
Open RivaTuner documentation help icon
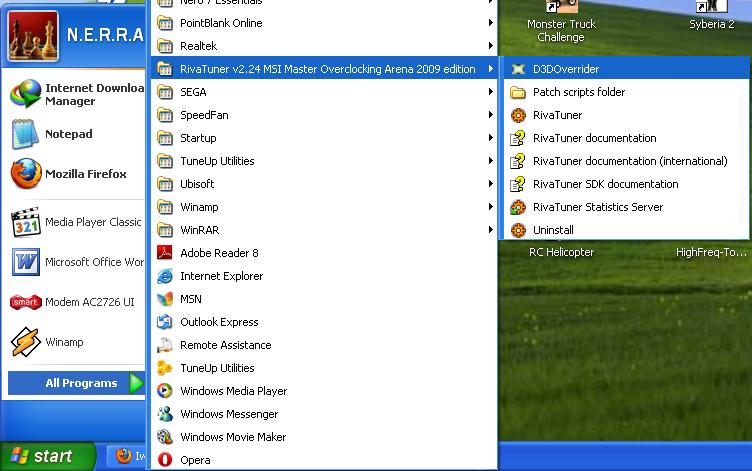click(518, 138)
